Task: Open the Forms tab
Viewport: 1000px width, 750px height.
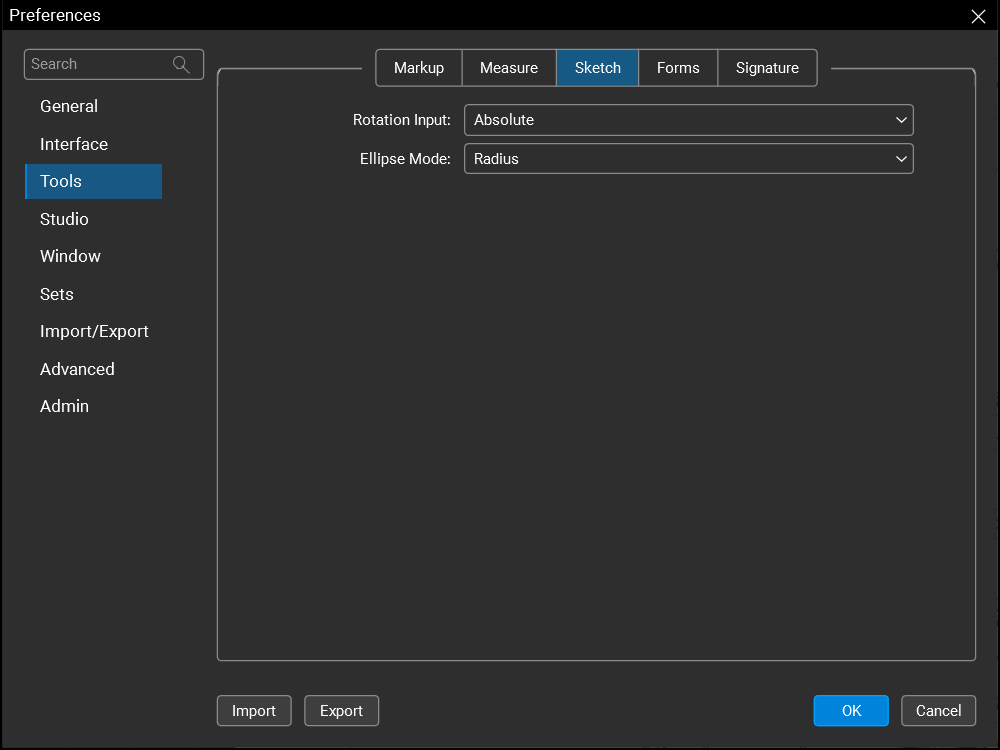Action: (677, 68)
